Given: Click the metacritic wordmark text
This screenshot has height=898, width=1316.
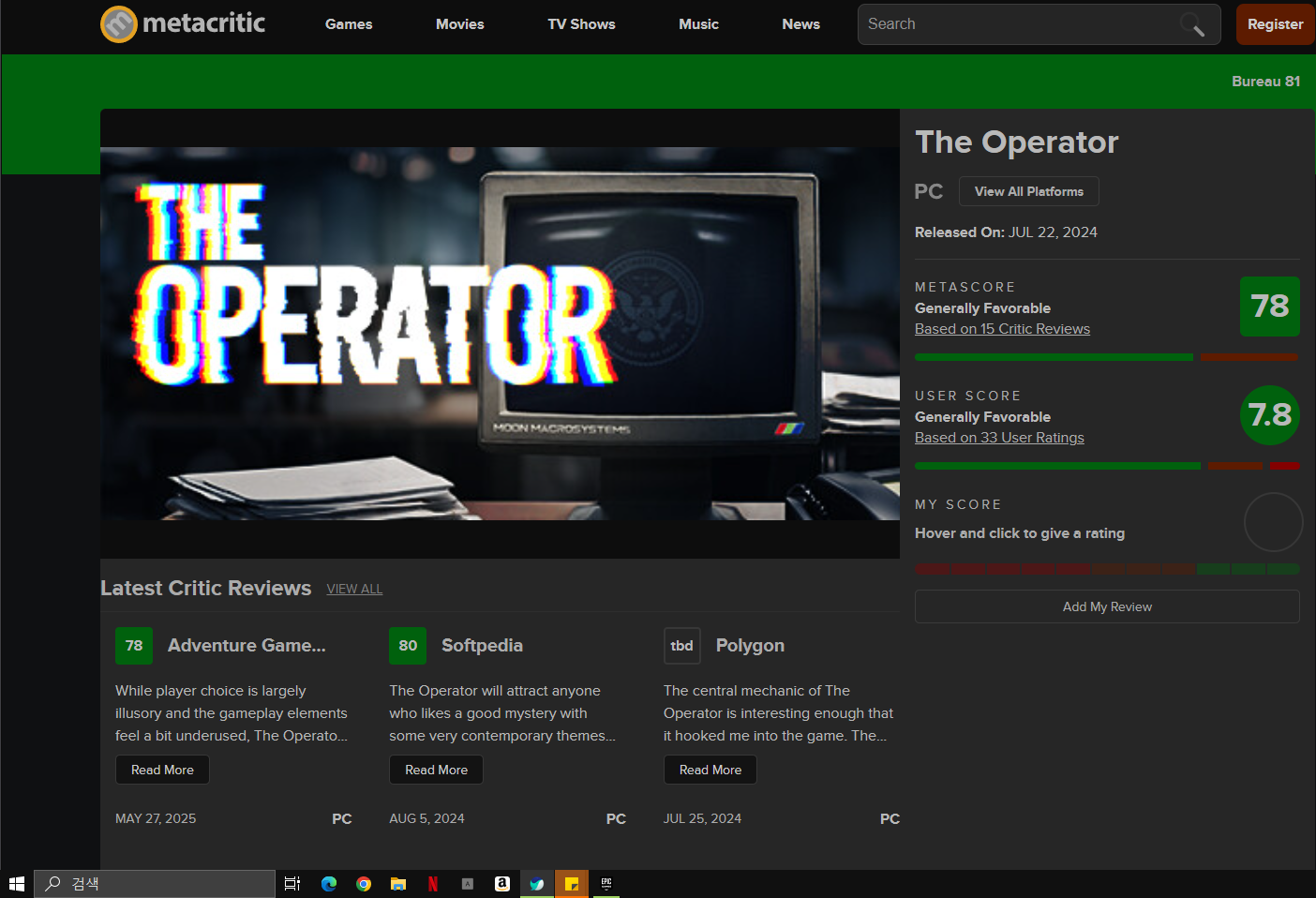Looking at the screenshot, I should click(203, 23).
